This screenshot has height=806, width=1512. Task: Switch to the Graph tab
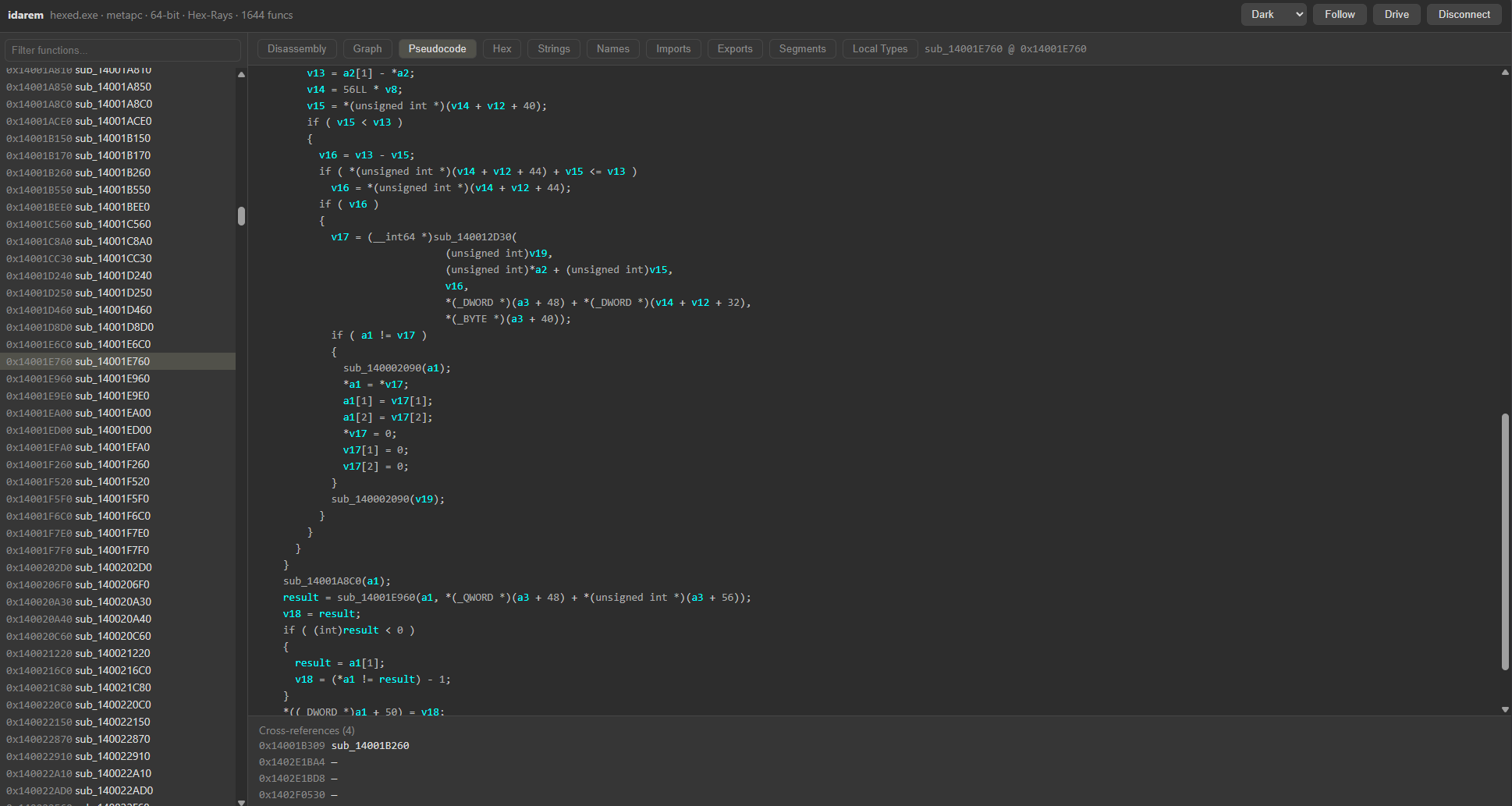click(x=367, y=48)
